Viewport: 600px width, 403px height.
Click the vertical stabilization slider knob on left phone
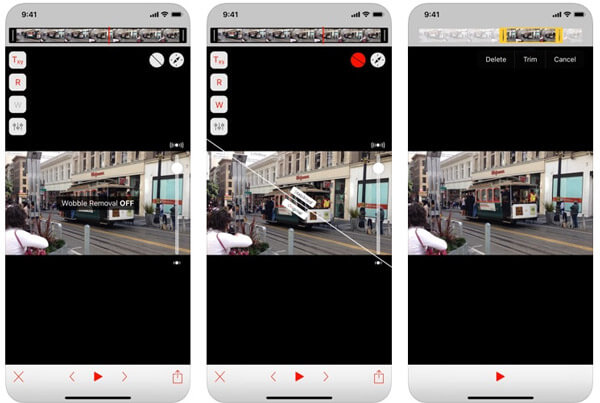[x=177, y=168]
